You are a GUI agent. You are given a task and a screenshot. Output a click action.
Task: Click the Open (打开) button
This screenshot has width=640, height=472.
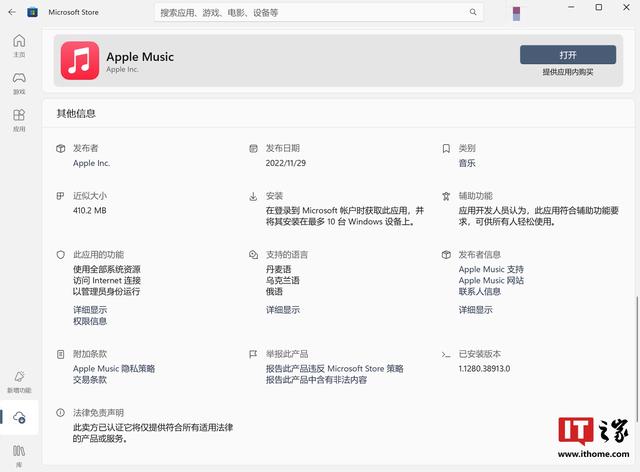568,55
